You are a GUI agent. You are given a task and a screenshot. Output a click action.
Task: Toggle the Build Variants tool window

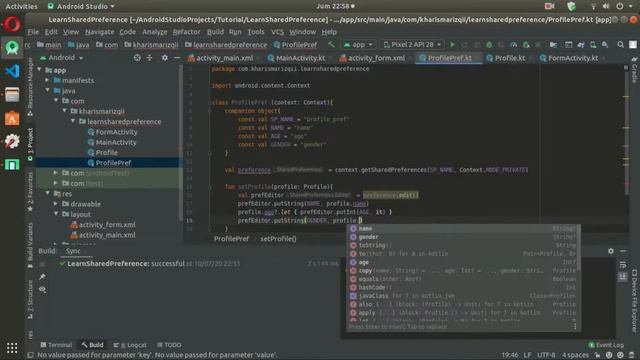[x=30, y=245]
